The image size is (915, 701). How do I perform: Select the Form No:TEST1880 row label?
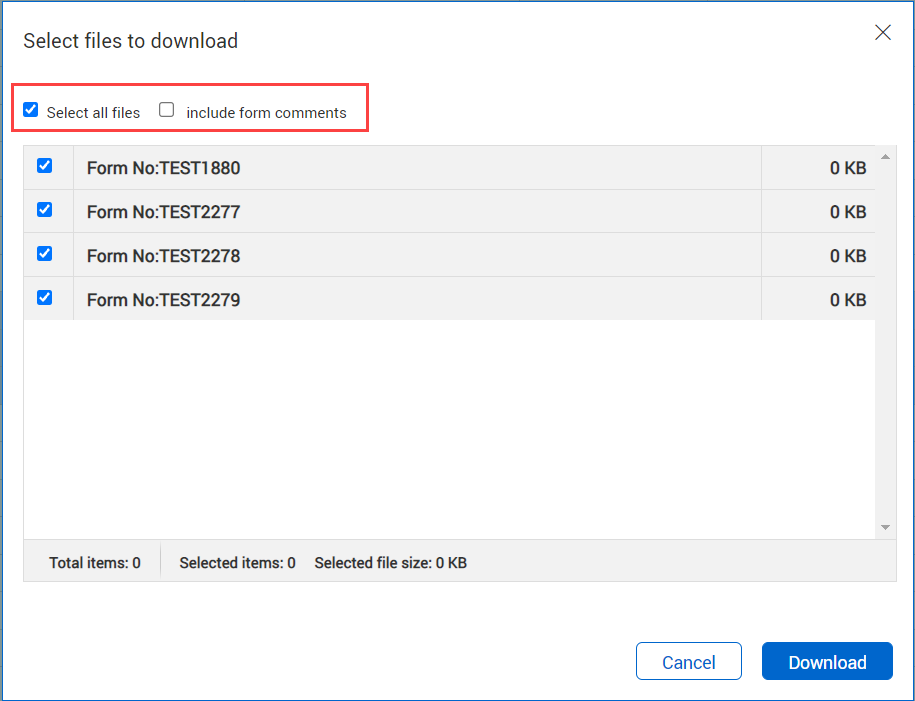(163, 168)
